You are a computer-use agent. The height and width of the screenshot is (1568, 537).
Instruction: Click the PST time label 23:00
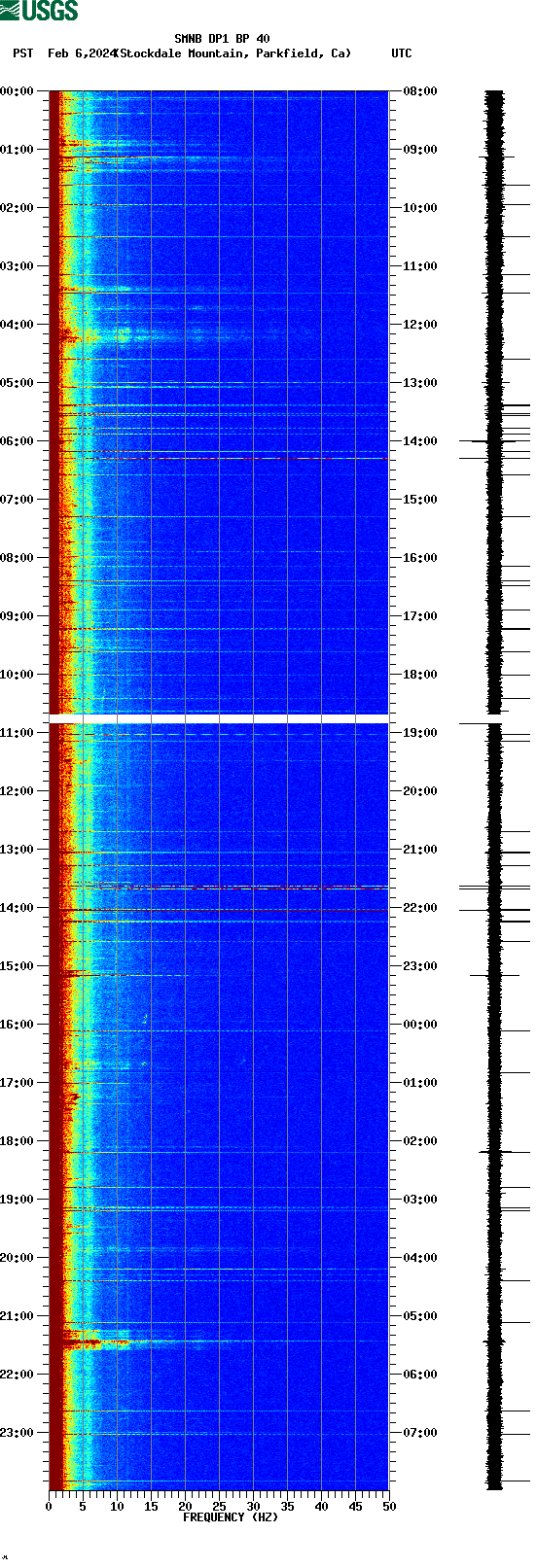(x=18, y=1433)
